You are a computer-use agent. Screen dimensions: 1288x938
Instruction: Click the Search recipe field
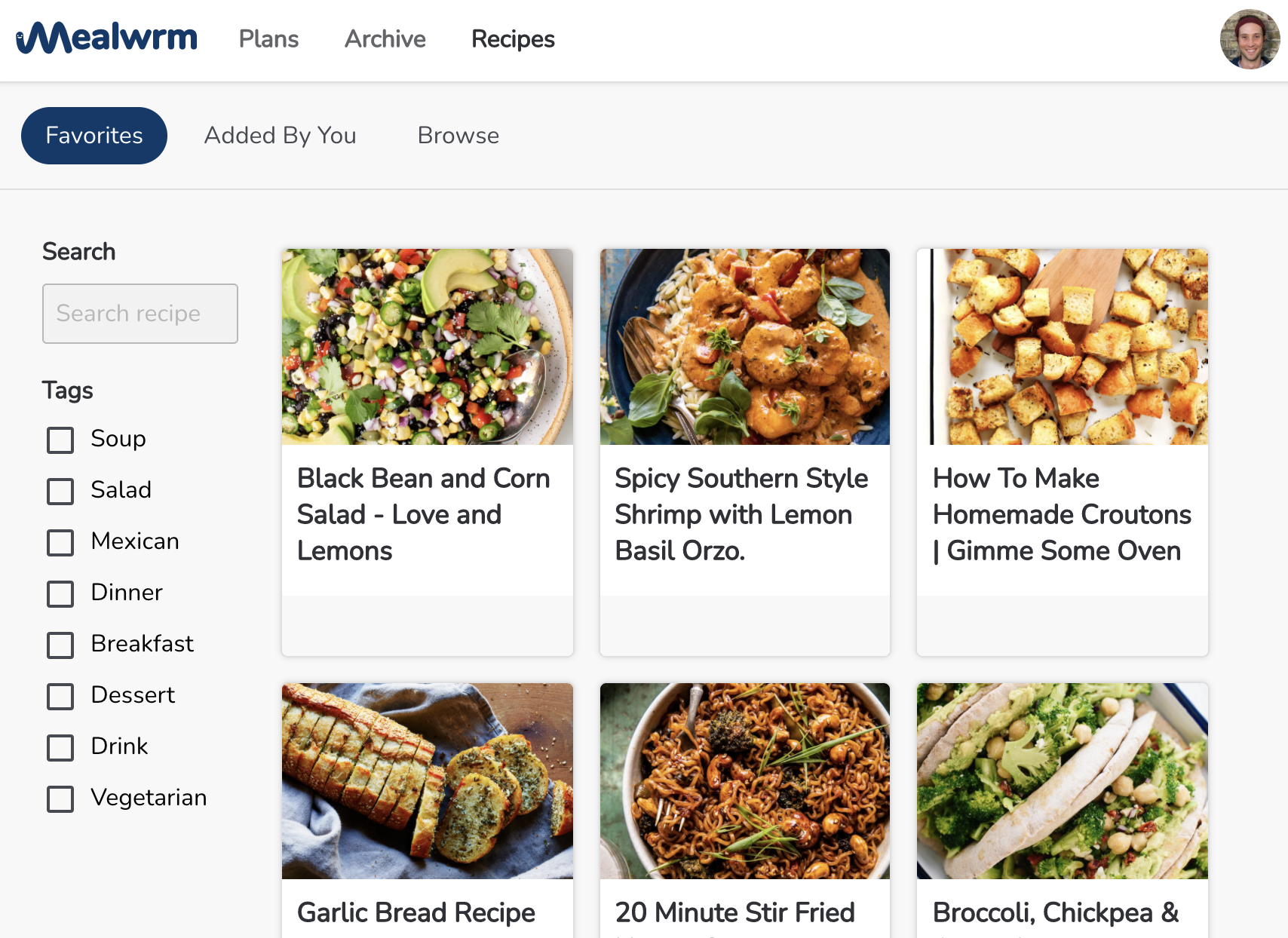coord(140,314)
